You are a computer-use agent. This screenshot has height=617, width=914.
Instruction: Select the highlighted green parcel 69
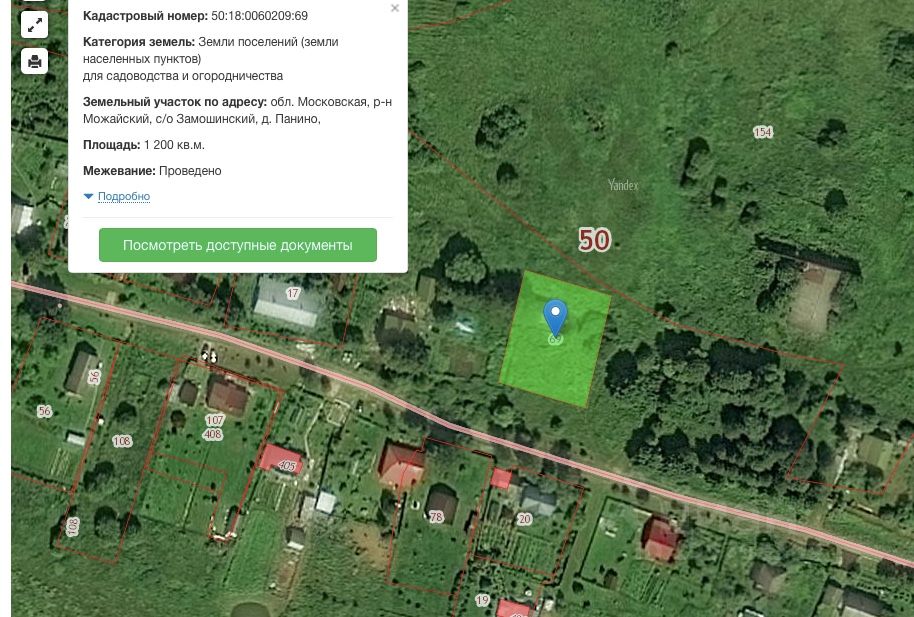coord(555,339)
